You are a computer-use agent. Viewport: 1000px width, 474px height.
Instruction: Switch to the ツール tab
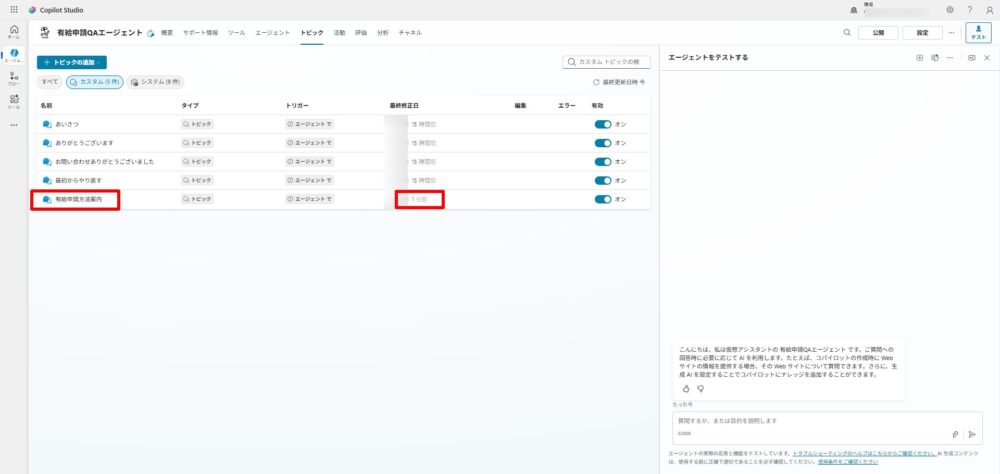coord(236,33)
